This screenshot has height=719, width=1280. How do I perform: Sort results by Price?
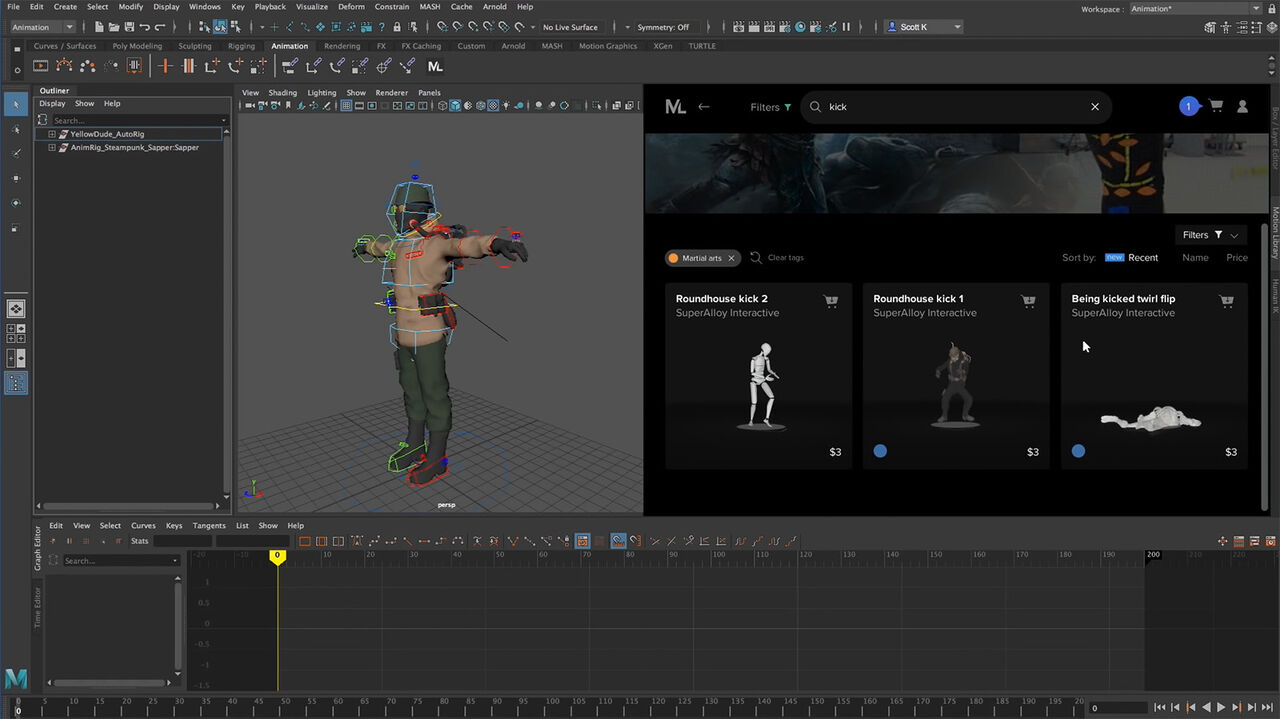coord(1237,257)
